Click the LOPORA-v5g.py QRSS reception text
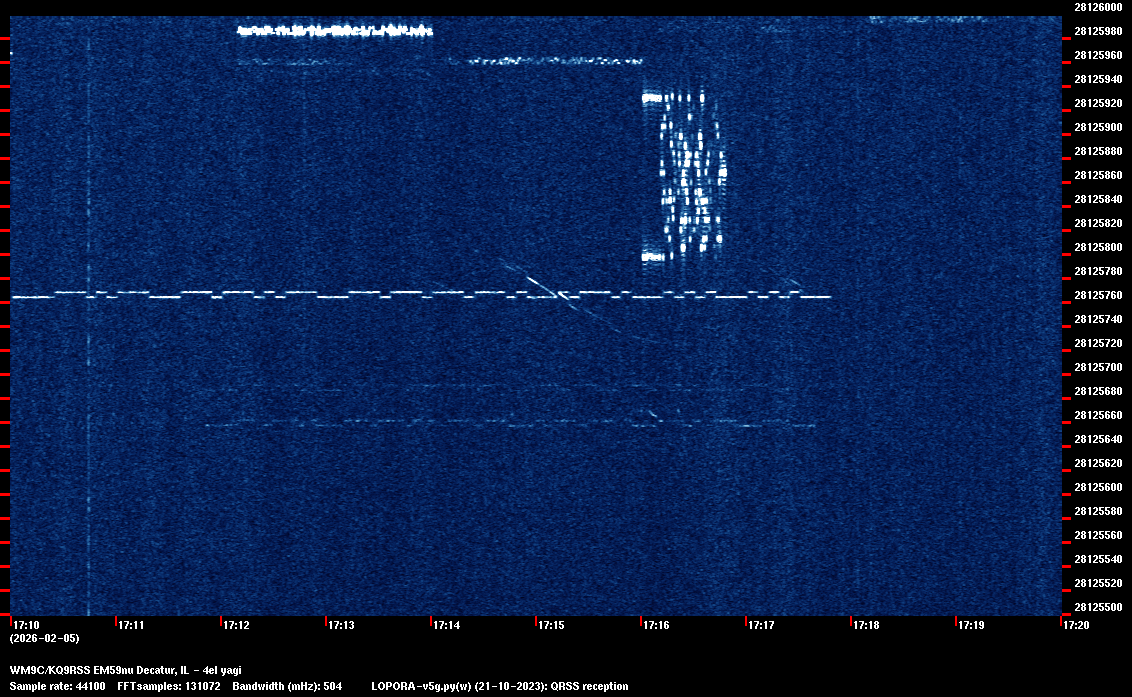1132x697 pixels. (x=499, y=686)
